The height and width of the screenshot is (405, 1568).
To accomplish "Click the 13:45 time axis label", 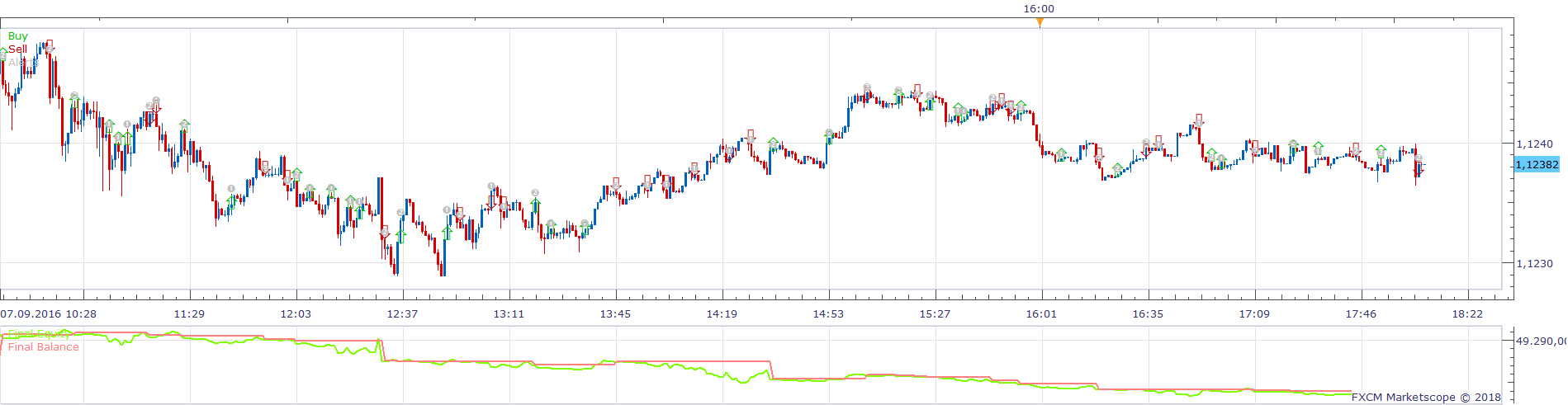I will coord(615,314).
